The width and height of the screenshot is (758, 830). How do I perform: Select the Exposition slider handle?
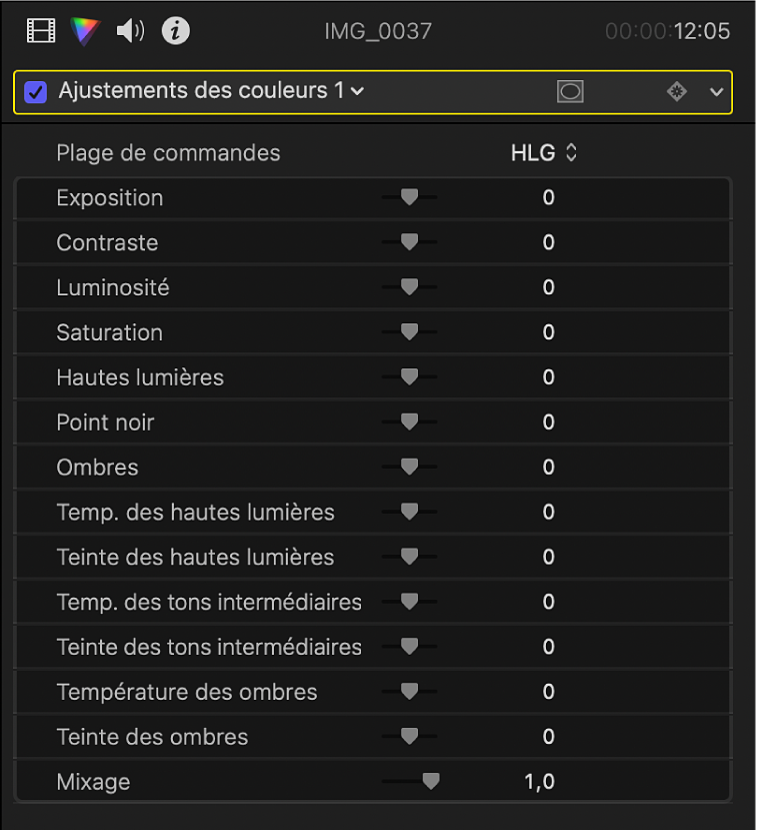409,197
